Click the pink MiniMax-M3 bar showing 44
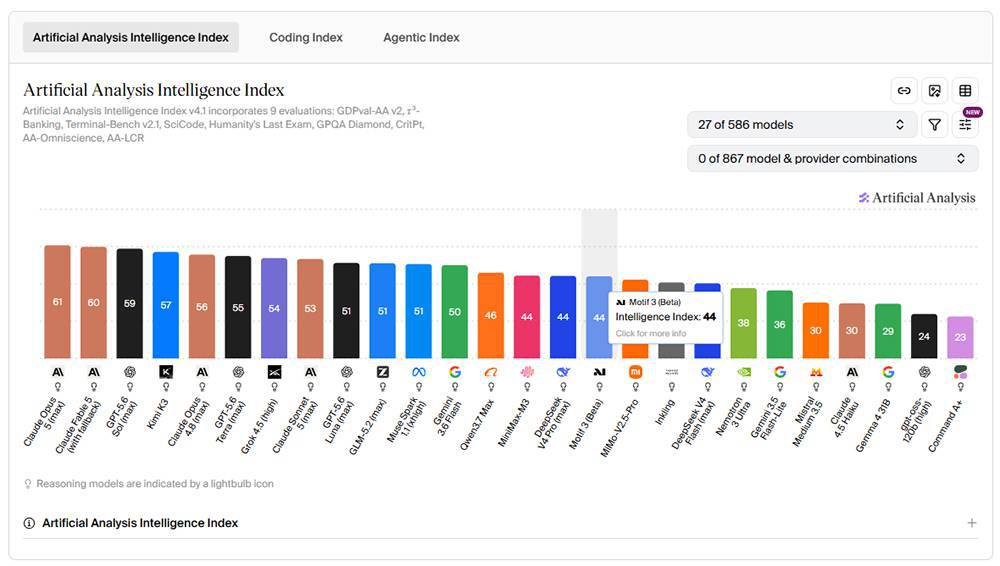 (x=527, y=317)
